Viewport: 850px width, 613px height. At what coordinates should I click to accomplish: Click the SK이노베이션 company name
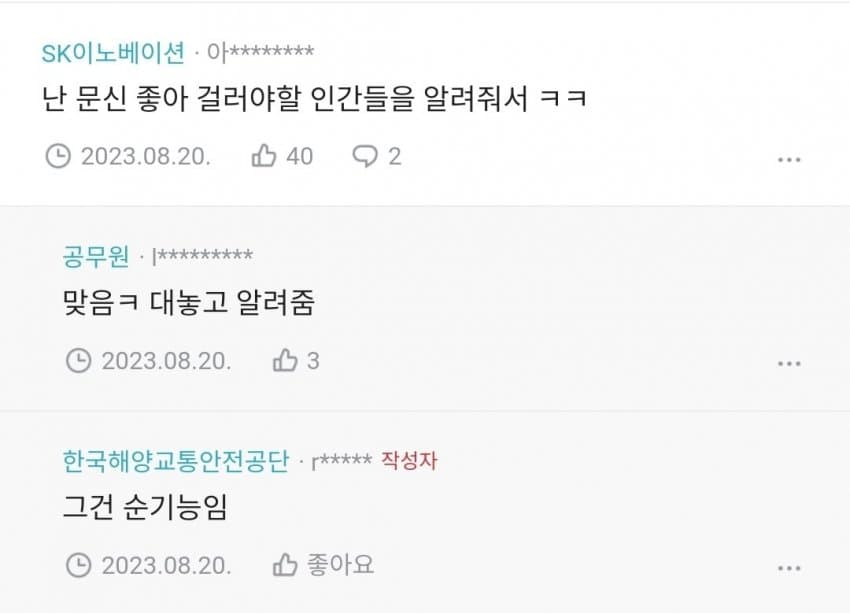coord(113,53)
